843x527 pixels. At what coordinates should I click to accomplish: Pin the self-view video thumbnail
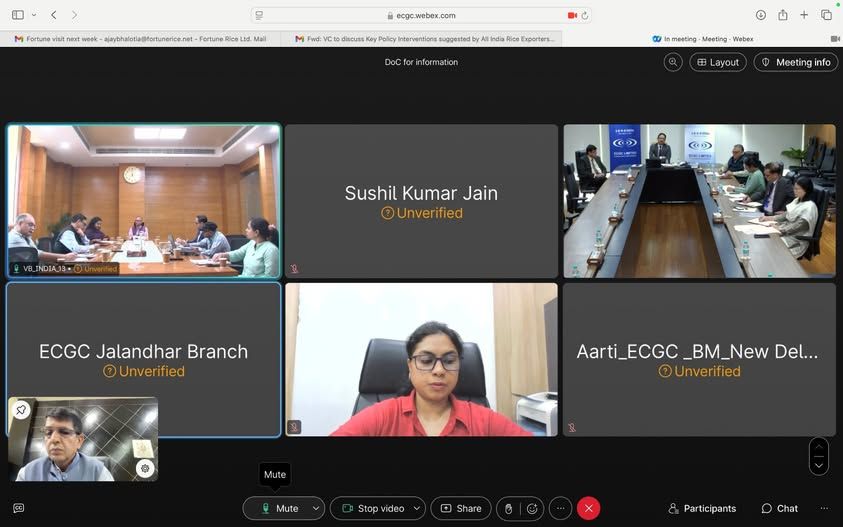(x=21, y=410)
